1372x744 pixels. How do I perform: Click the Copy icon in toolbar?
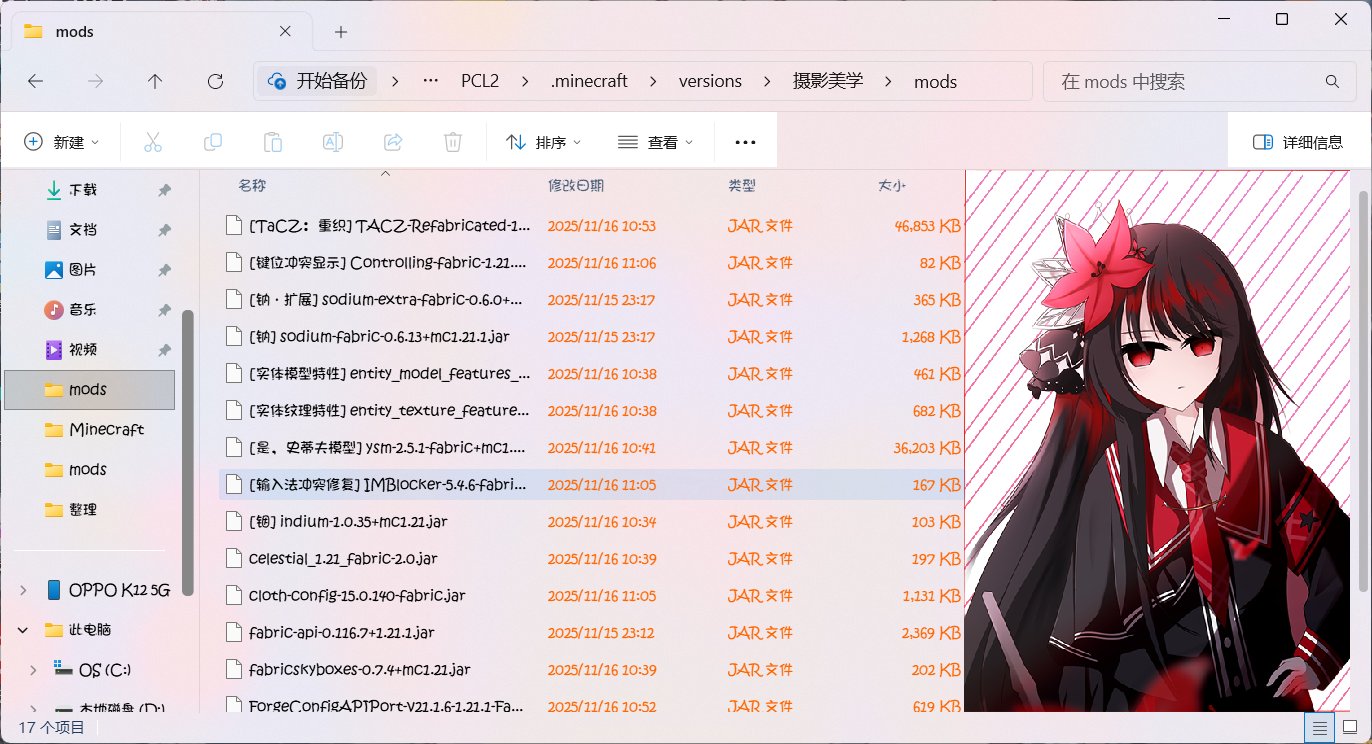point(213,142)
